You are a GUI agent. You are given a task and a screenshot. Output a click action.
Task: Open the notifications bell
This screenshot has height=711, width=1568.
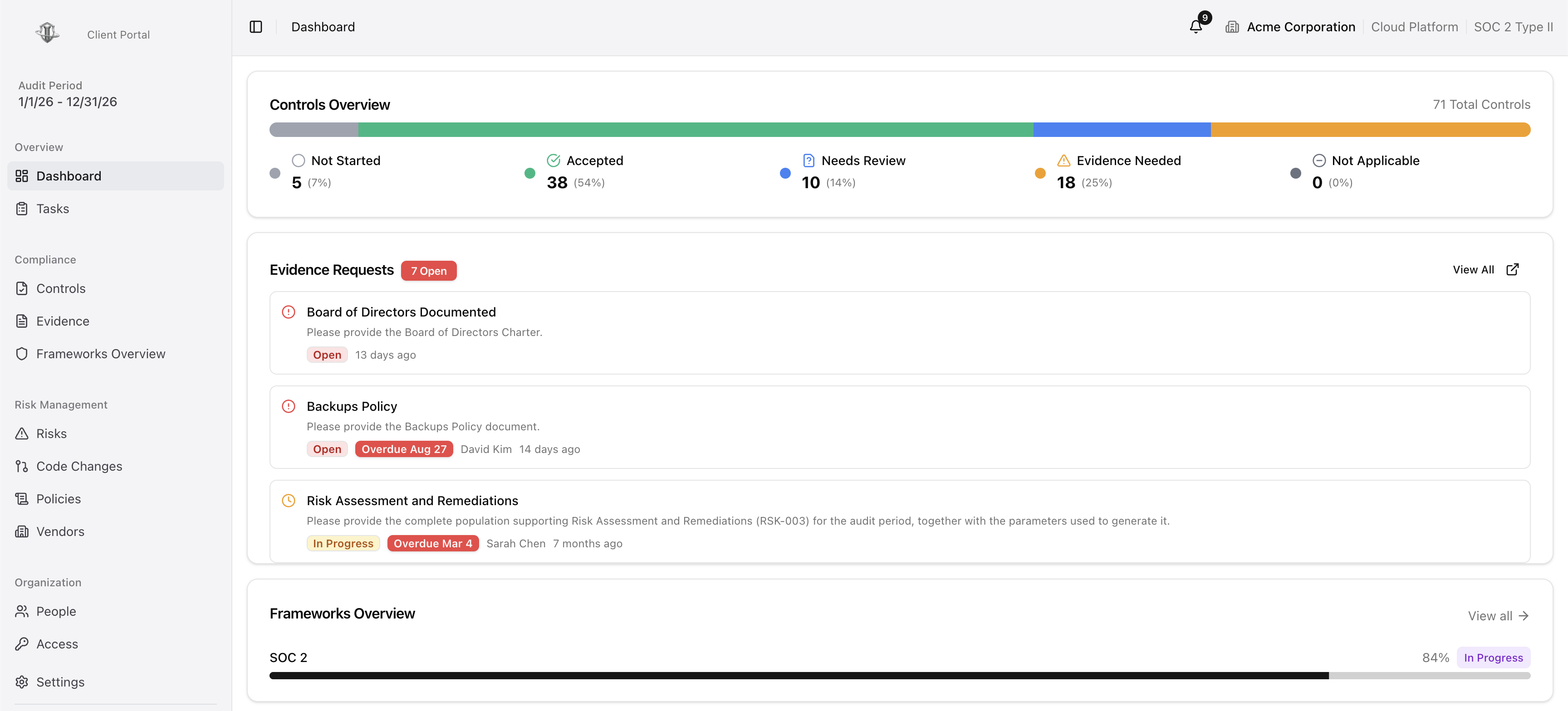pos(1196,27)
